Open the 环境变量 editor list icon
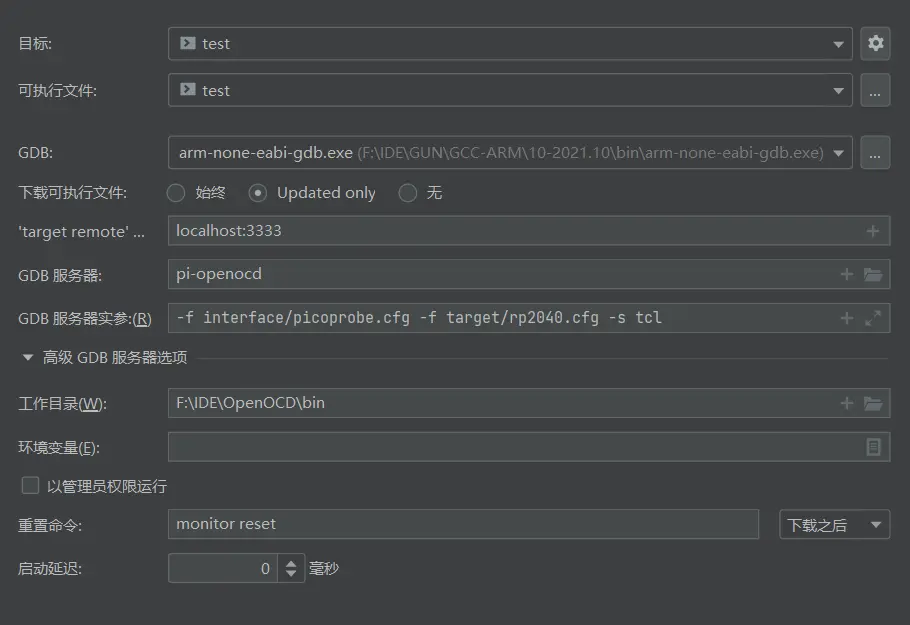 click(873, 447)
